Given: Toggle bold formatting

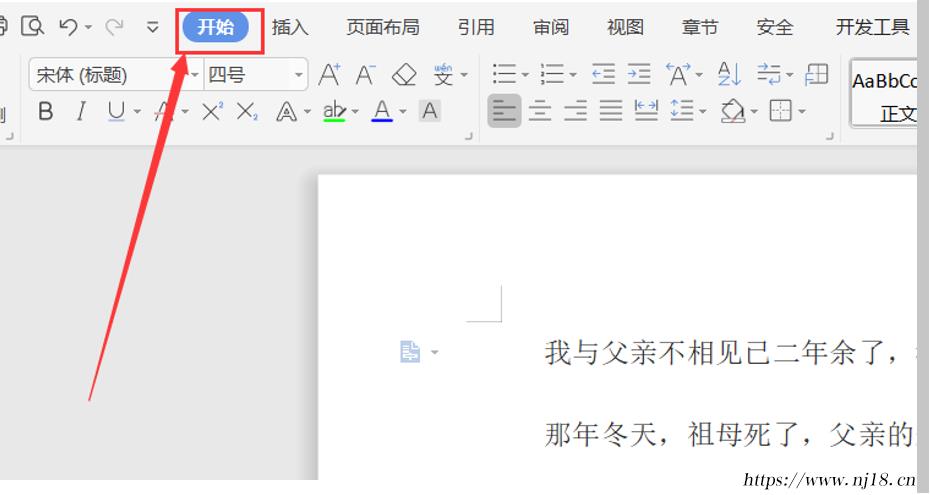Looking at the screenshot, I should pyautogui.click(x=46, y=111).
